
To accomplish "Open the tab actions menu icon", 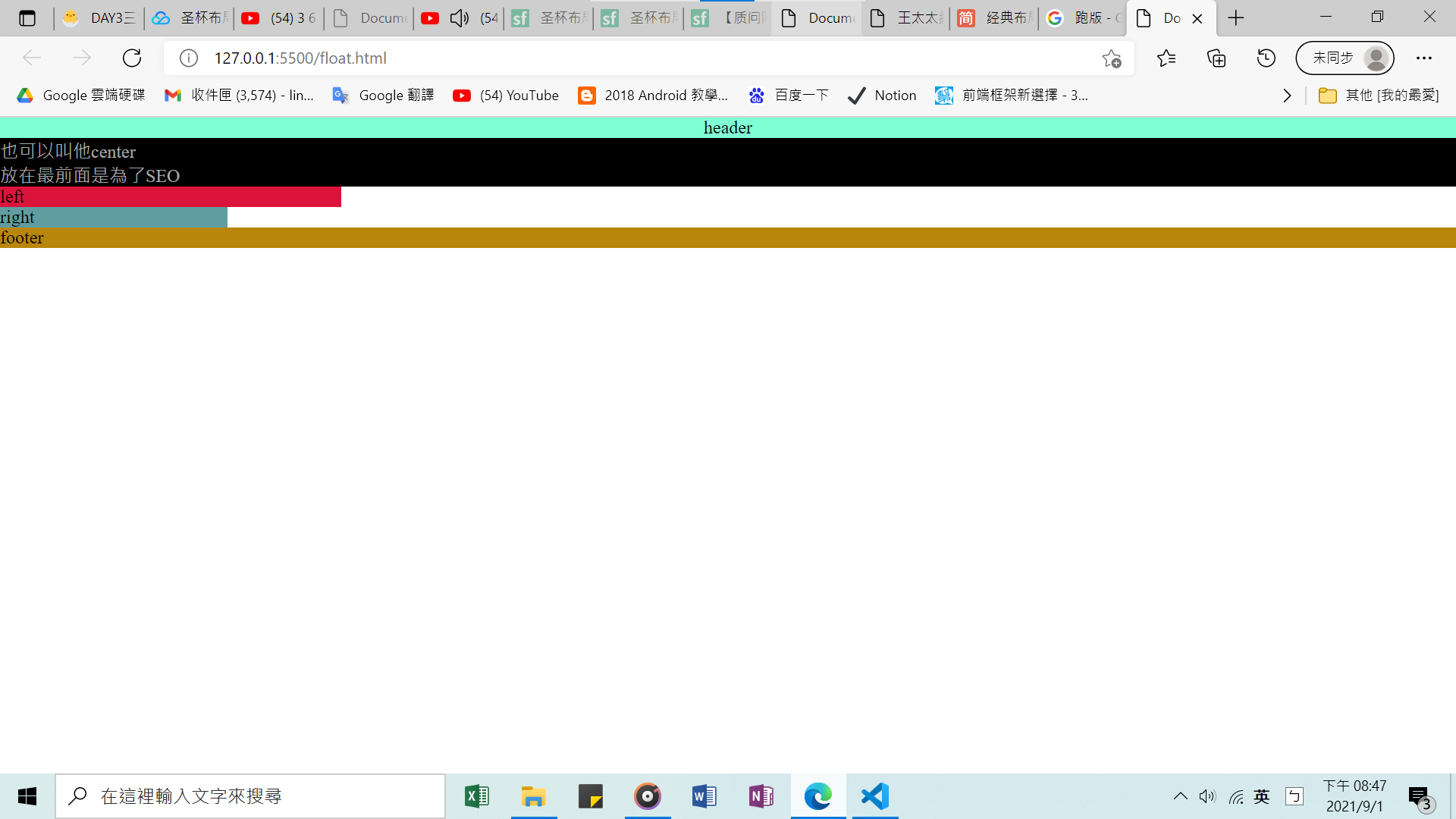I will tap(27, 18).
